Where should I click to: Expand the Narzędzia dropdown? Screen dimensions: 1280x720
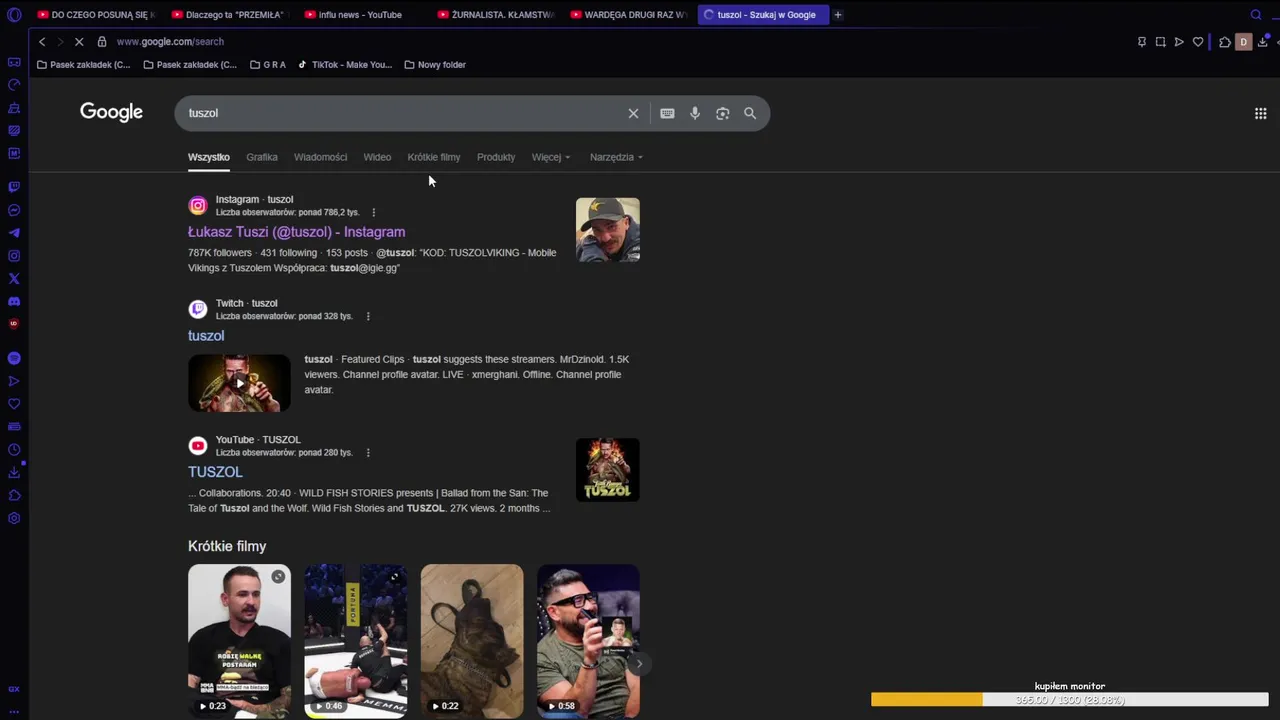(616, 157)
